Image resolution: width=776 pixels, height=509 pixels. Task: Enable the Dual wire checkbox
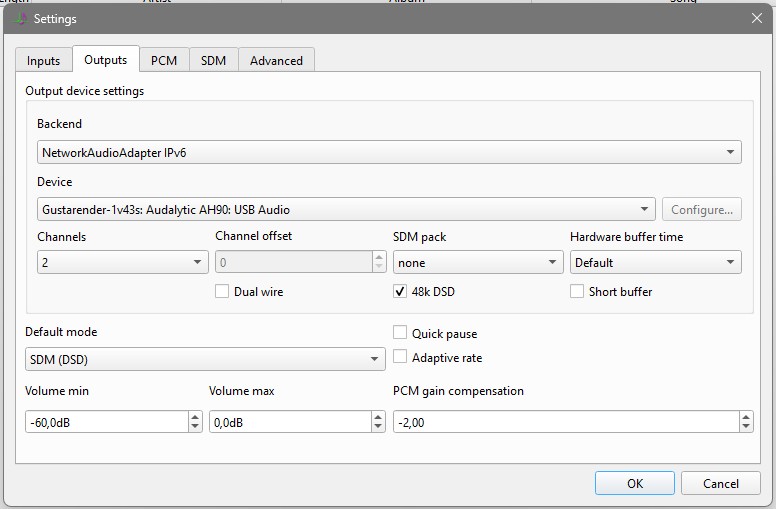click(222, 291)
